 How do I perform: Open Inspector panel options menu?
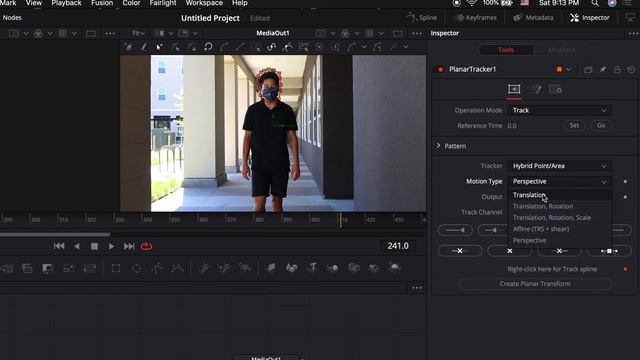pyautogui.click(x=633, y=33)
